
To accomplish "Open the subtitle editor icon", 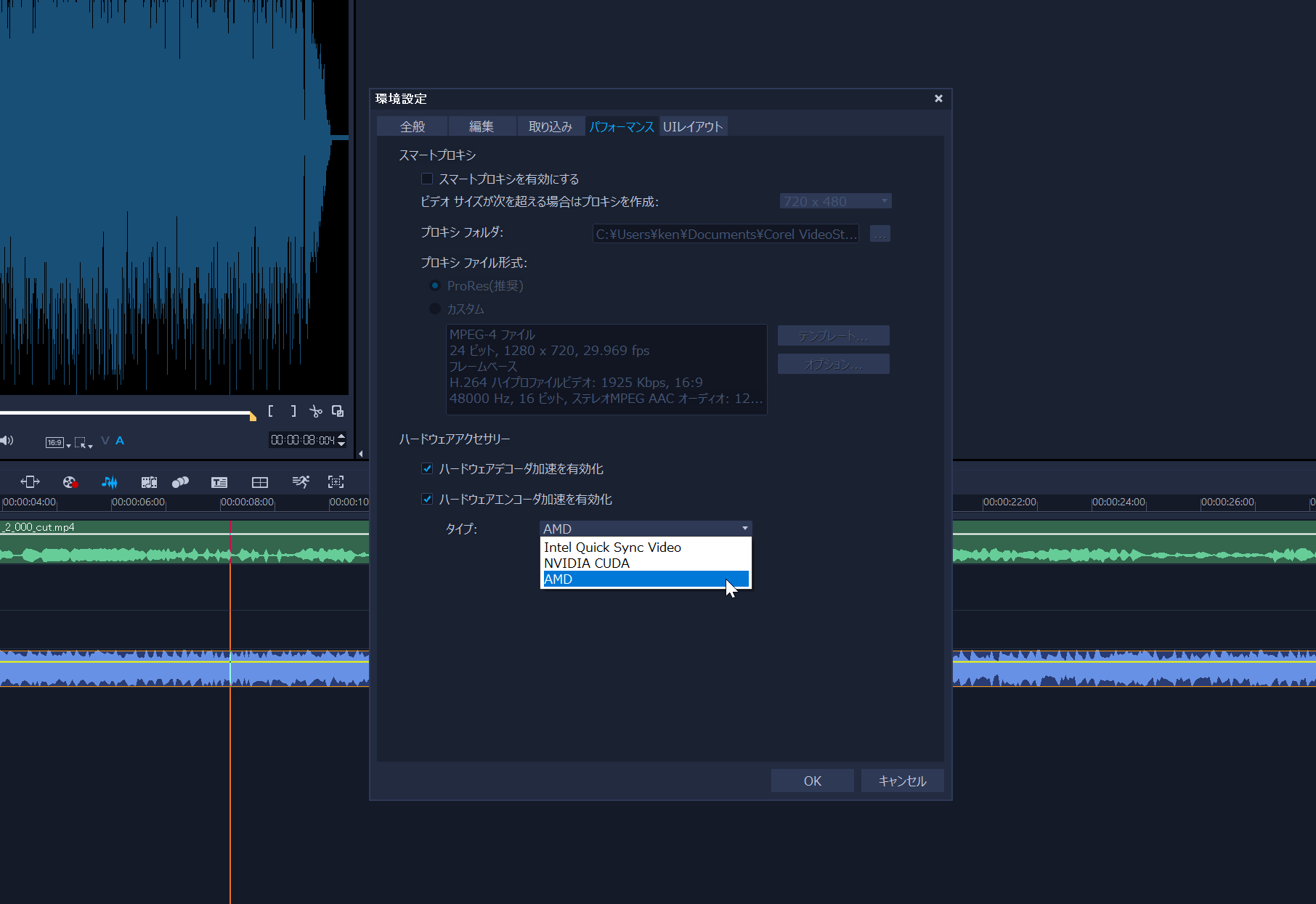I will click(x=219, y=482).
